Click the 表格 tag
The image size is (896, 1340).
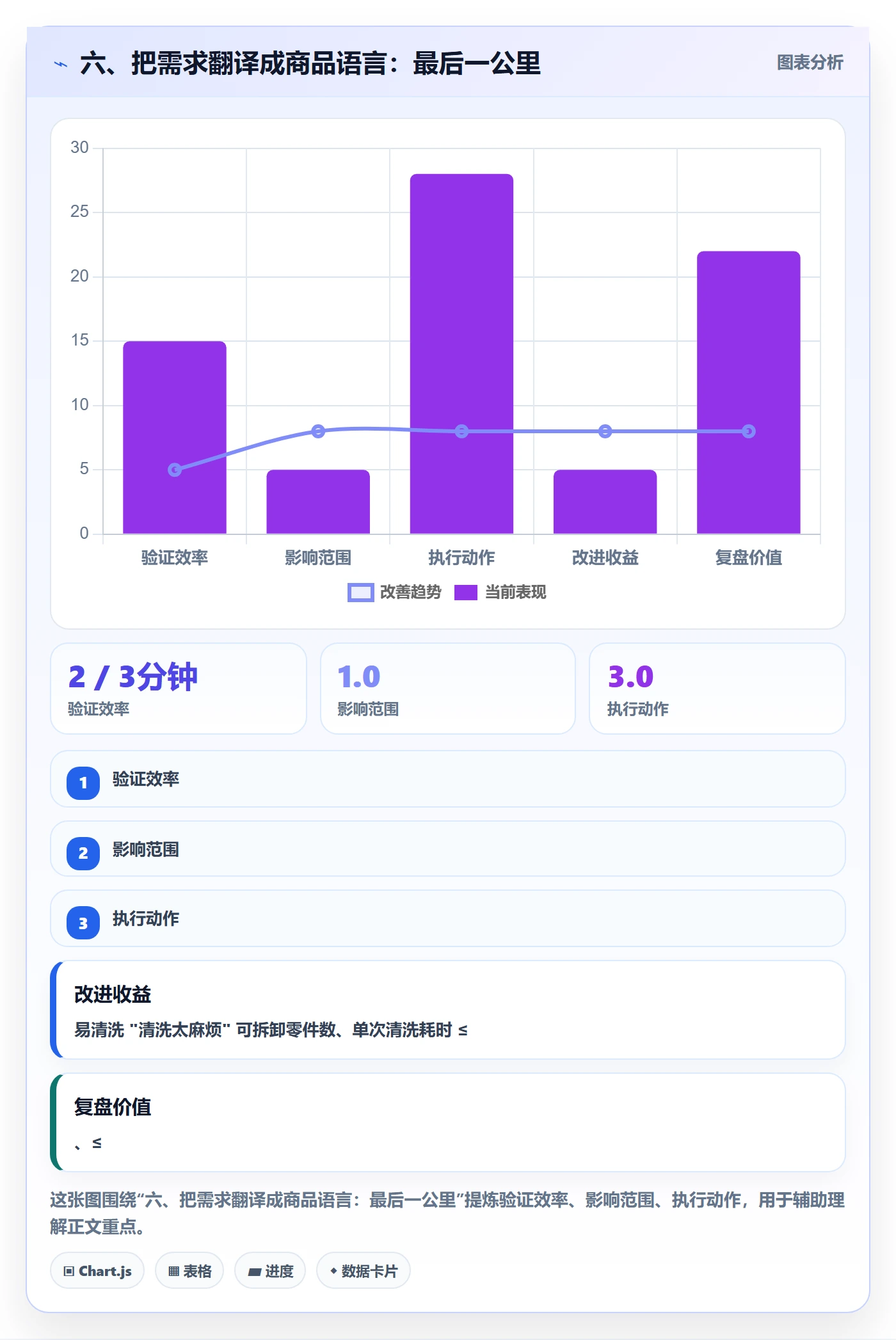tap(189, 1271)
